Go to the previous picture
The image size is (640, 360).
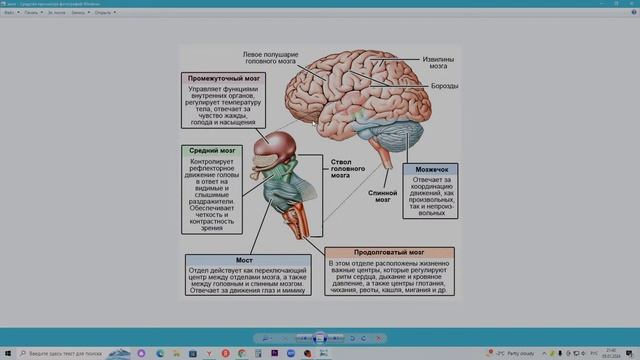(x=304, y=338)
